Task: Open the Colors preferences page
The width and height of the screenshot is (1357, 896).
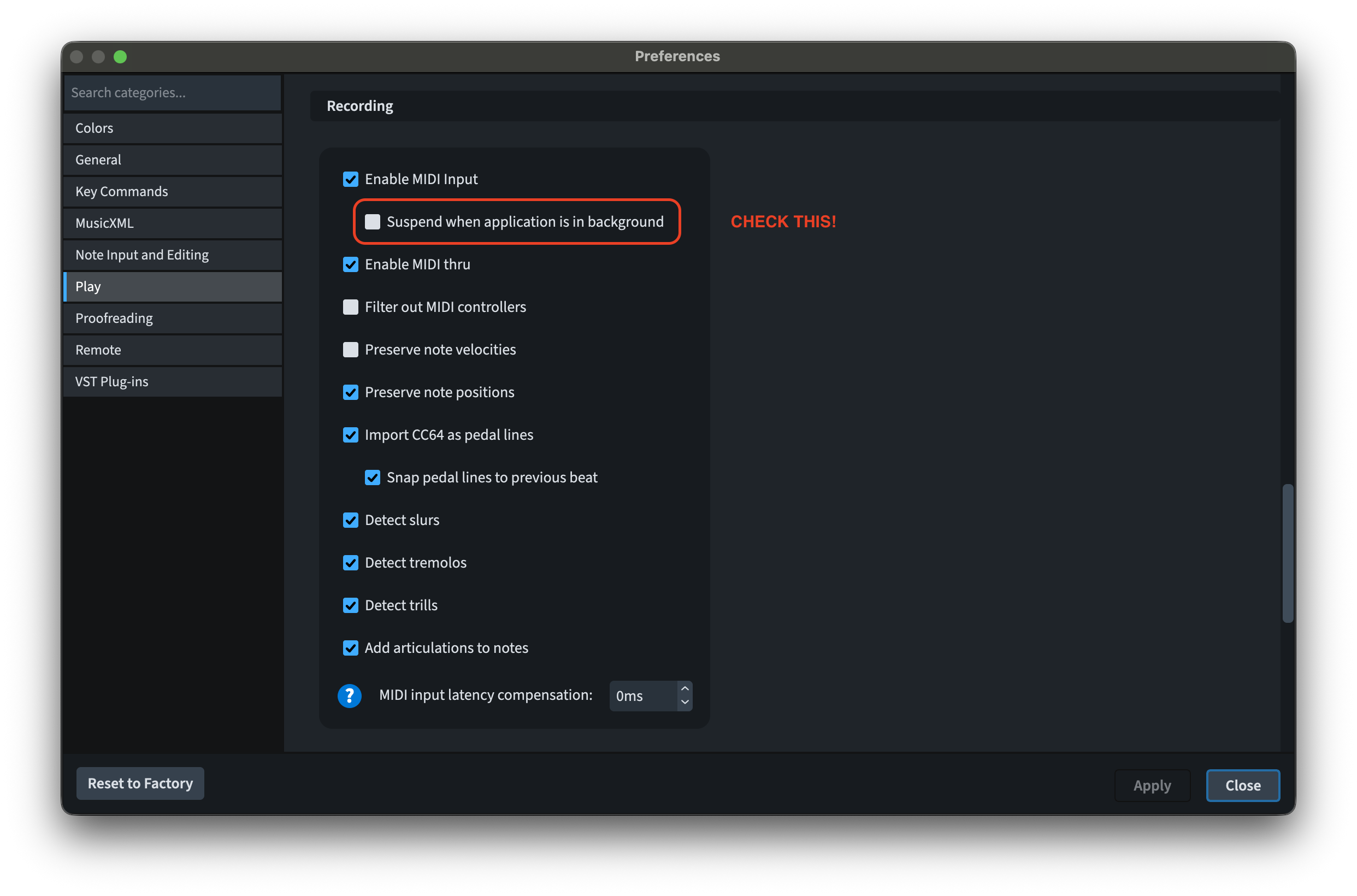Action: point(173,128)
